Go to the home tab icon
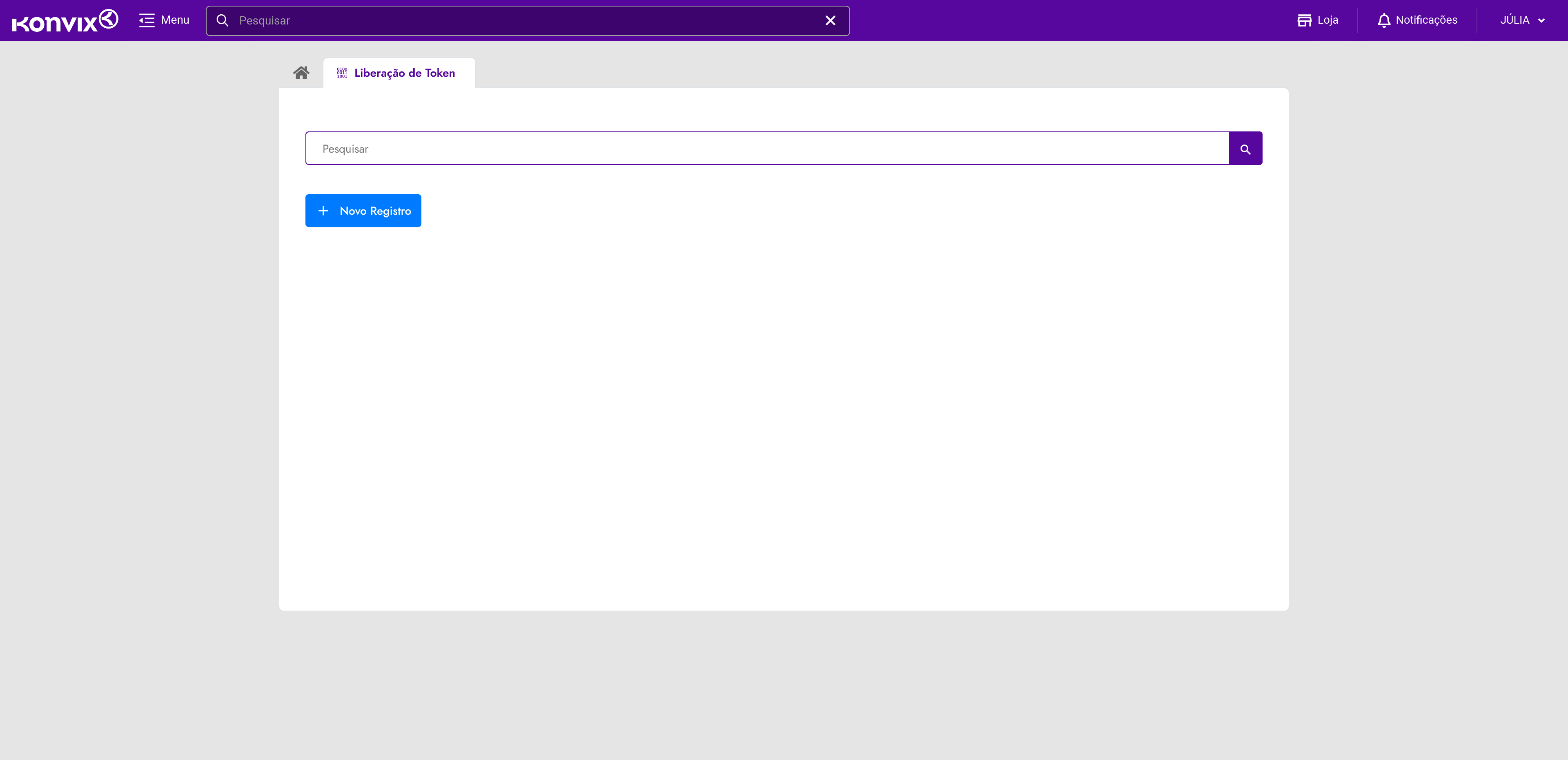The height and width of the screenshot is (760, 1568). (x=301, y=73)
